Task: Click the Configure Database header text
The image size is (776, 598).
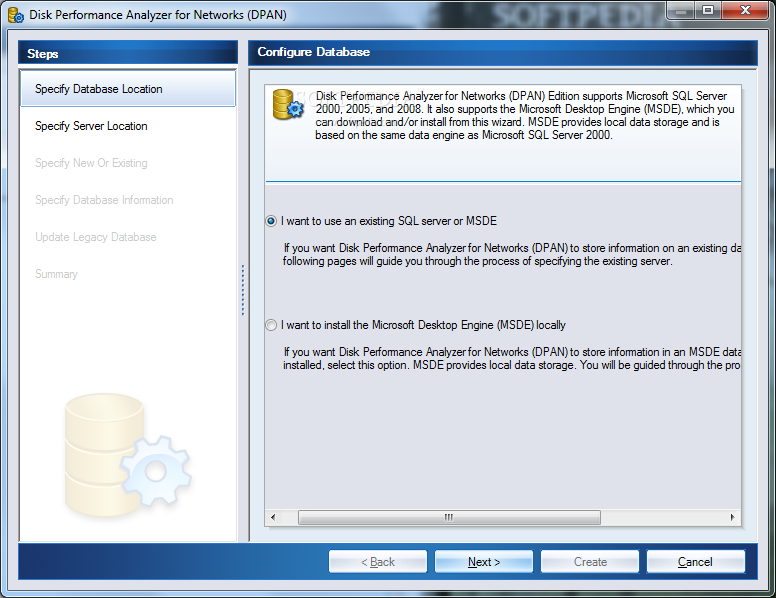Action: (313, 52)
